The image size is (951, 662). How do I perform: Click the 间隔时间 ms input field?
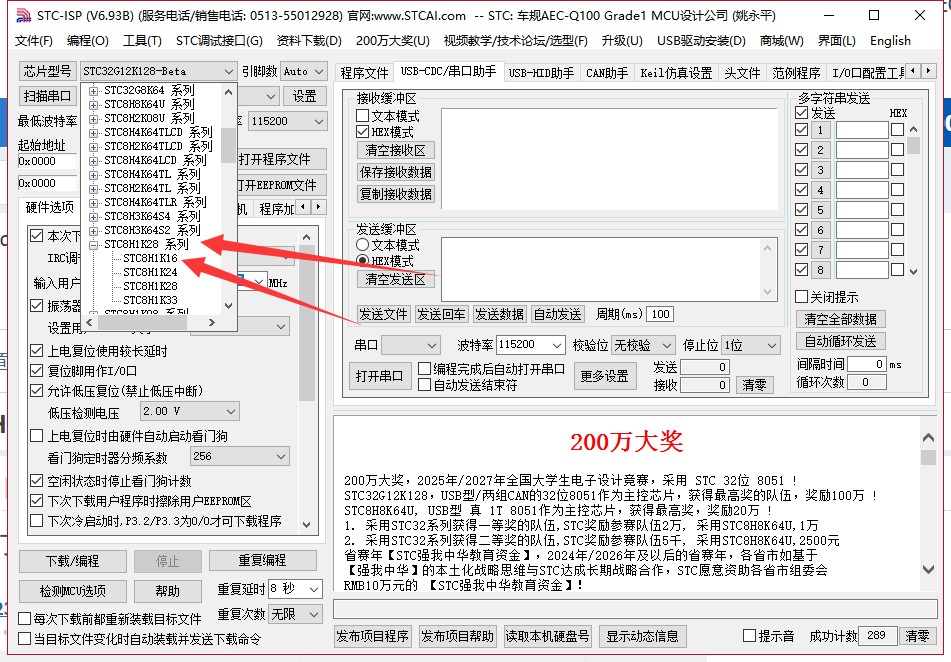867,364
